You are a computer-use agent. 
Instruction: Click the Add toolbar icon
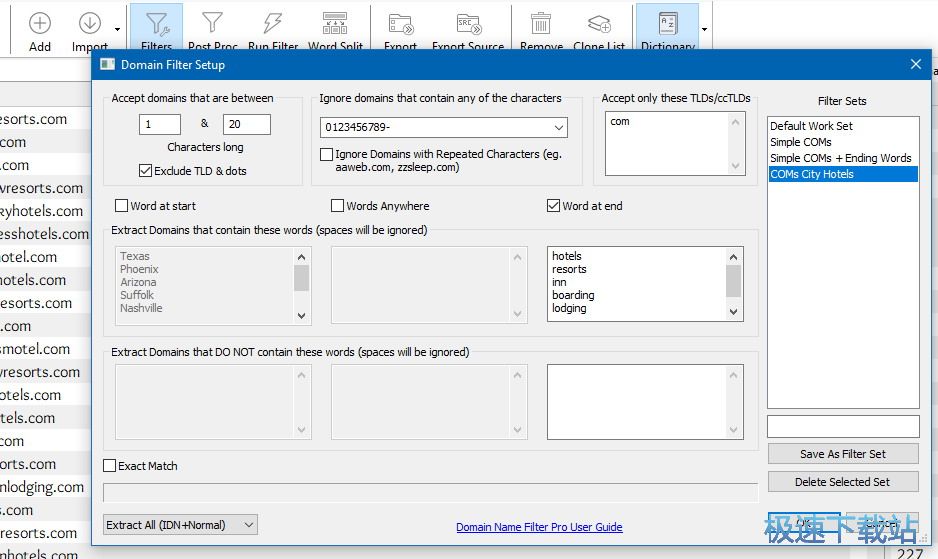point(40,27)
